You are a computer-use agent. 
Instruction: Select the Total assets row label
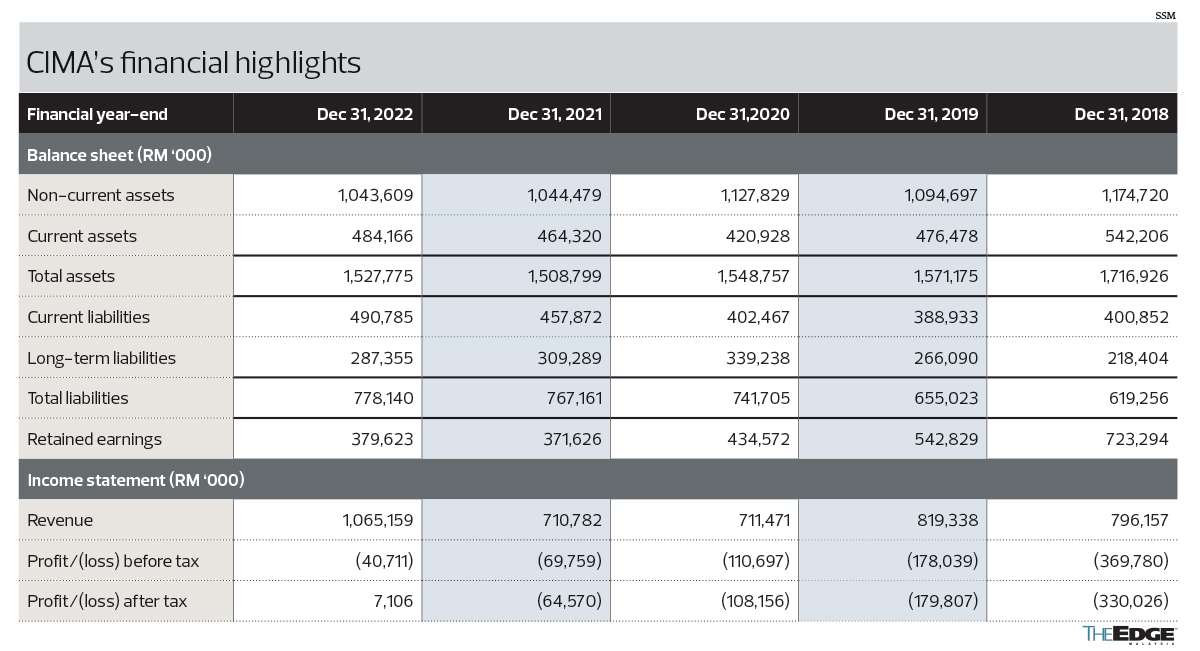(71, 276)
